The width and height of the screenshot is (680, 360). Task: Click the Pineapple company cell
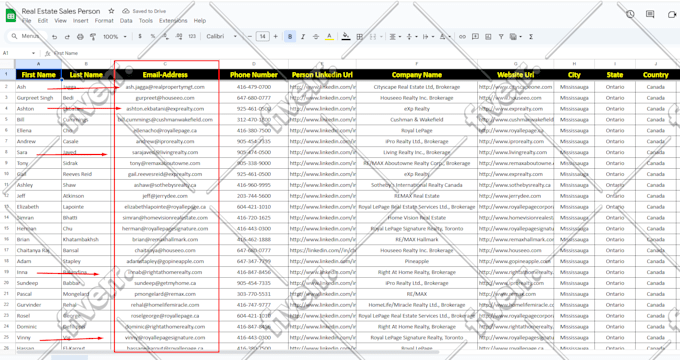[x=417, y=262]
